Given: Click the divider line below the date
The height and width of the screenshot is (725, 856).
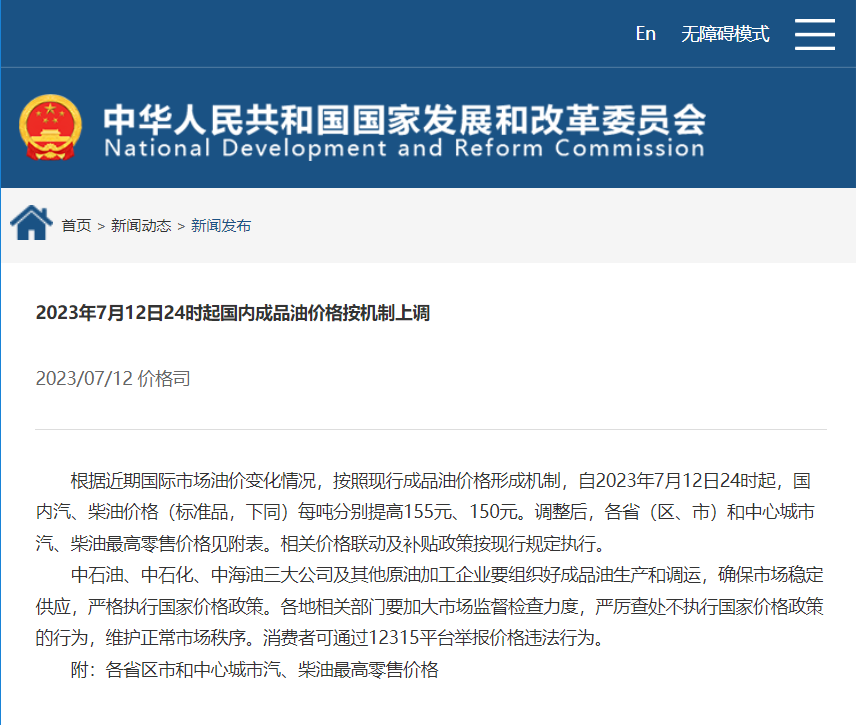Looking at the screenshot, I should [430, 430].
